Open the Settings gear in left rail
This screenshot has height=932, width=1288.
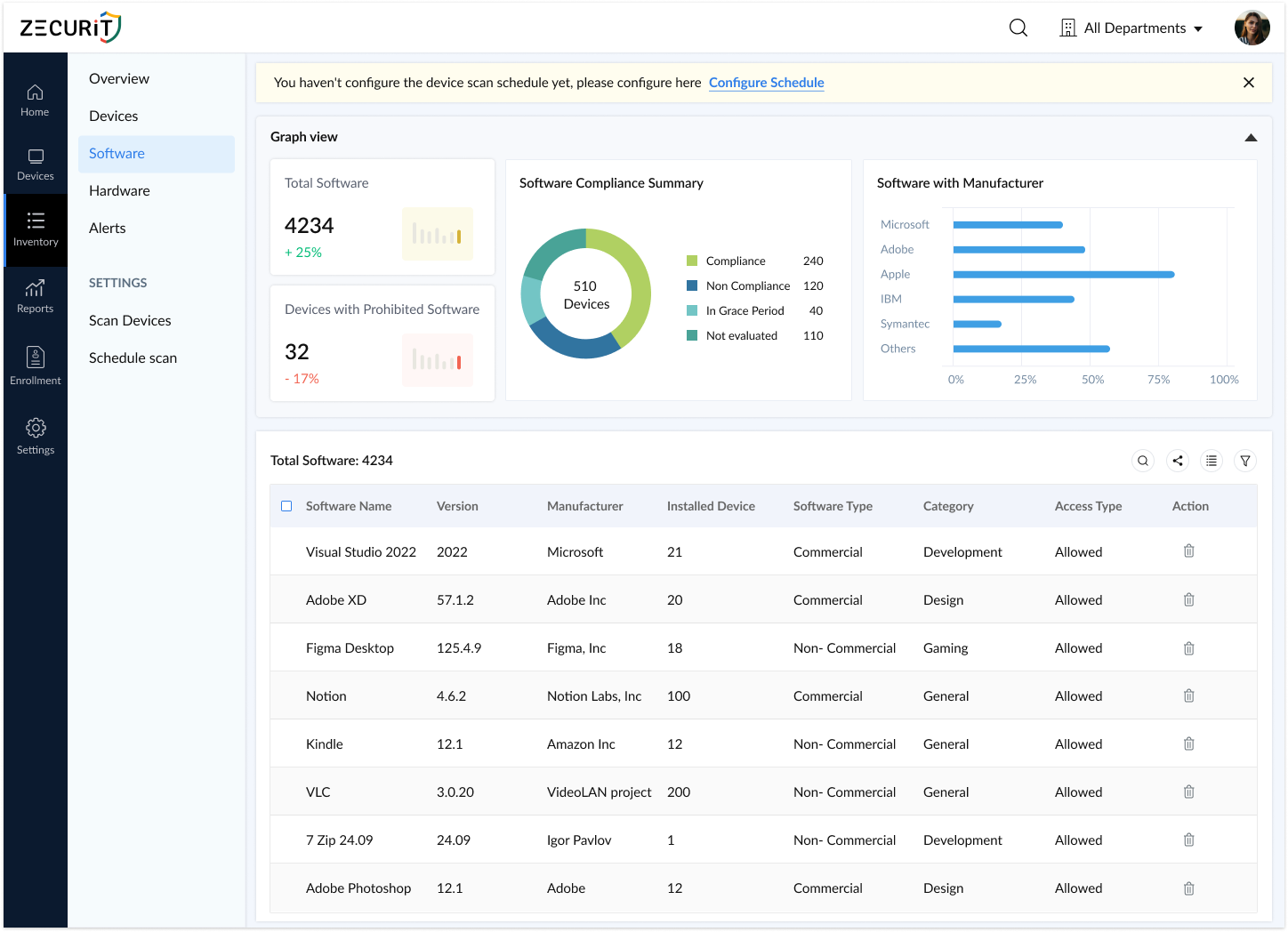click(x=35, y=437)
